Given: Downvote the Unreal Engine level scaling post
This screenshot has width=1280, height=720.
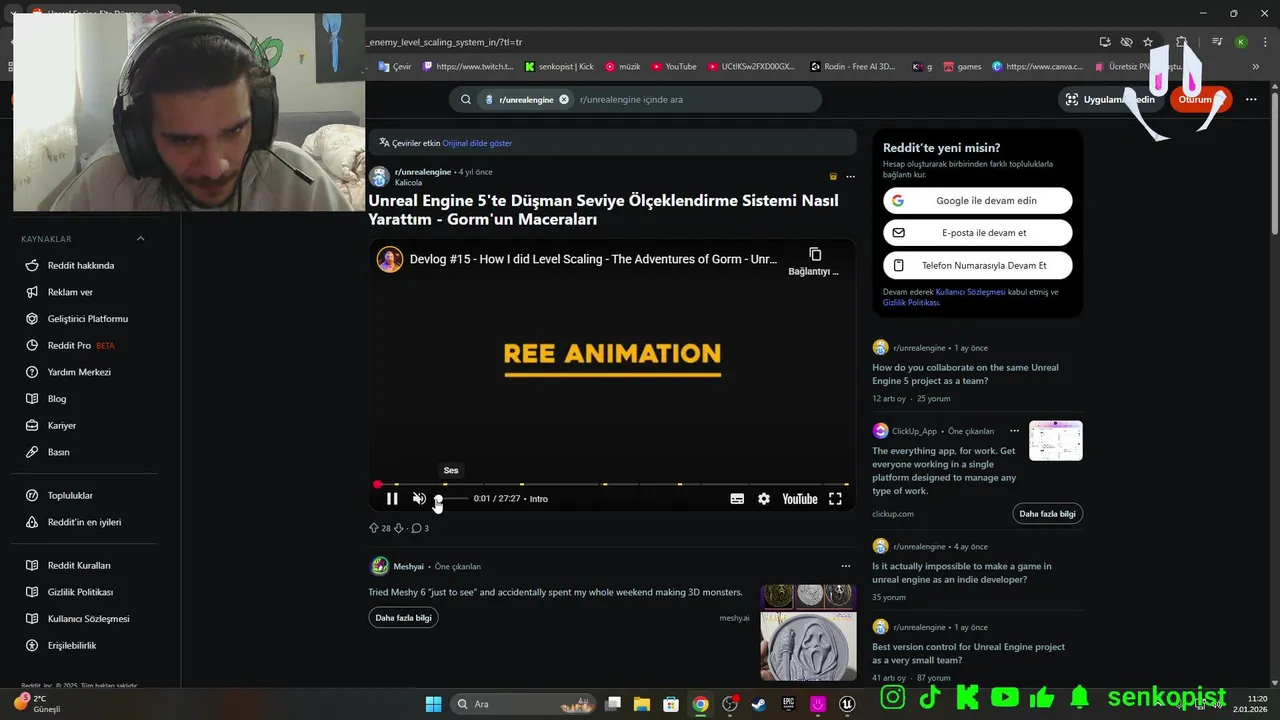Looking at the screenshot, I should point(398,528).
